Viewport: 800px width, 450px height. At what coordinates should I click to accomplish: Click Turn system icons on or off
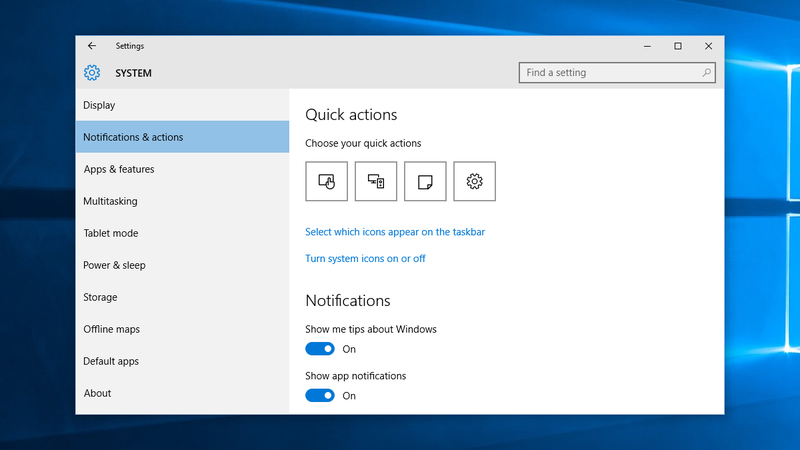click(x=365, y=258)
